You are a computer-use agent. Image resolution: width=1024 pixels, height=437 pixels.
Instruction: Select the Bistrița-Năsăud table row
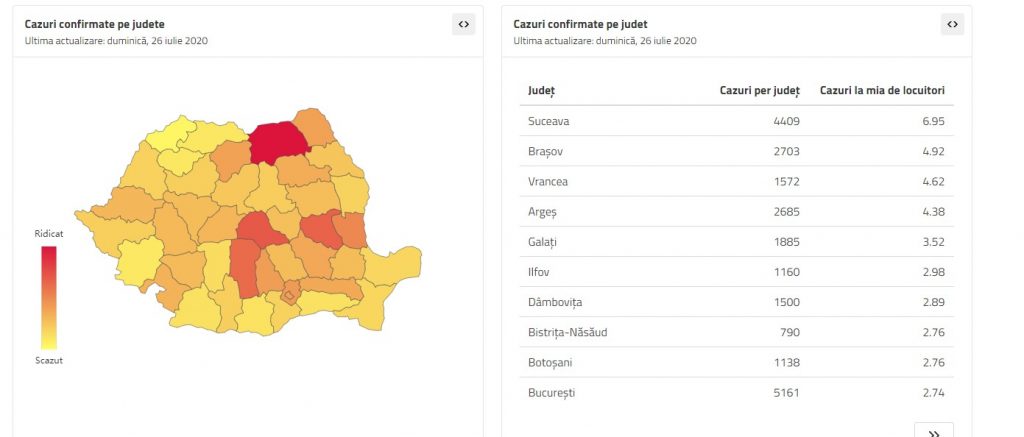pyautogui.click(x=734, y=332)
